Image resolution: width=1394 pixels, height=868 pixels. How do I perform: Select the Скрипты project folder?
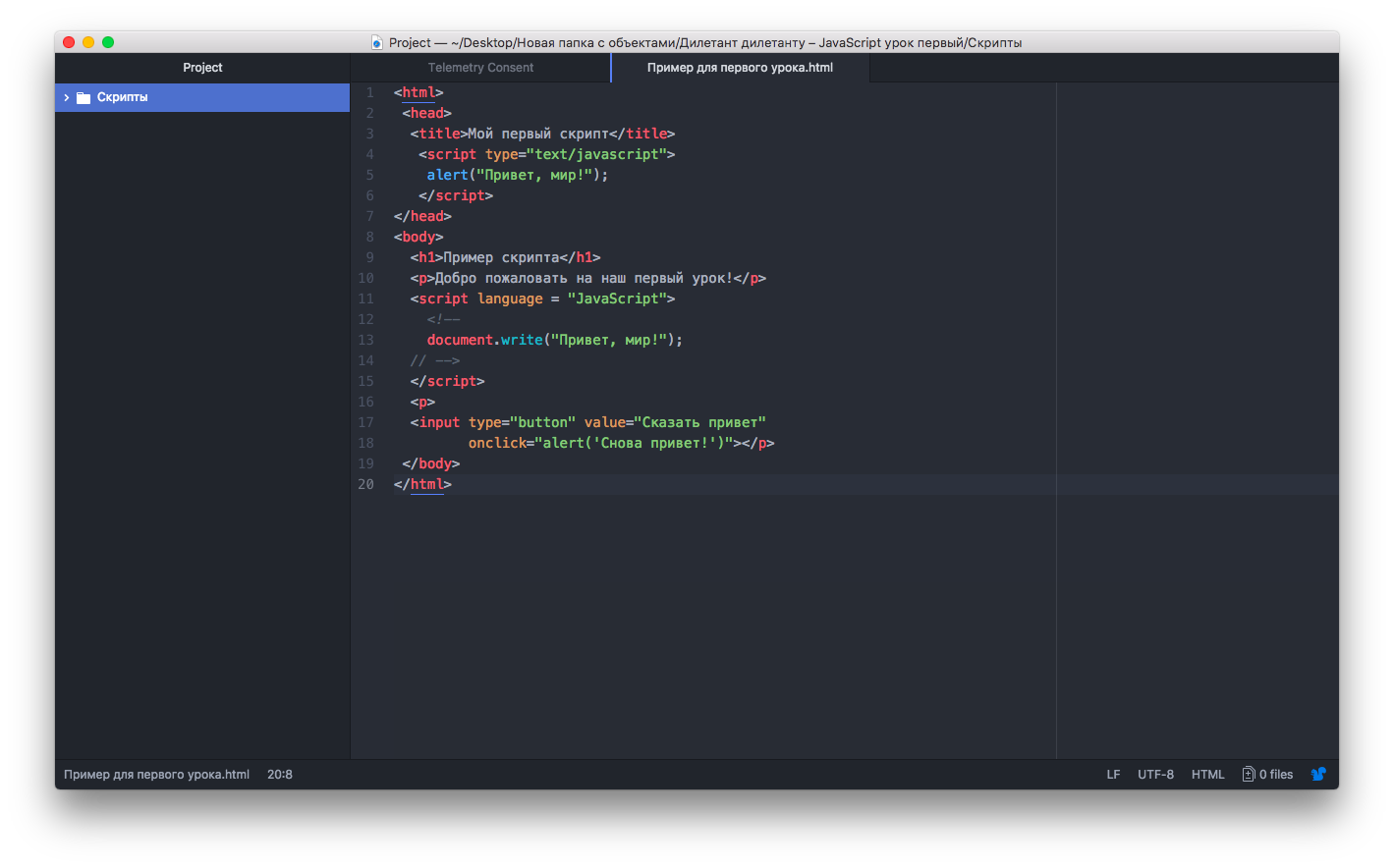202,97
